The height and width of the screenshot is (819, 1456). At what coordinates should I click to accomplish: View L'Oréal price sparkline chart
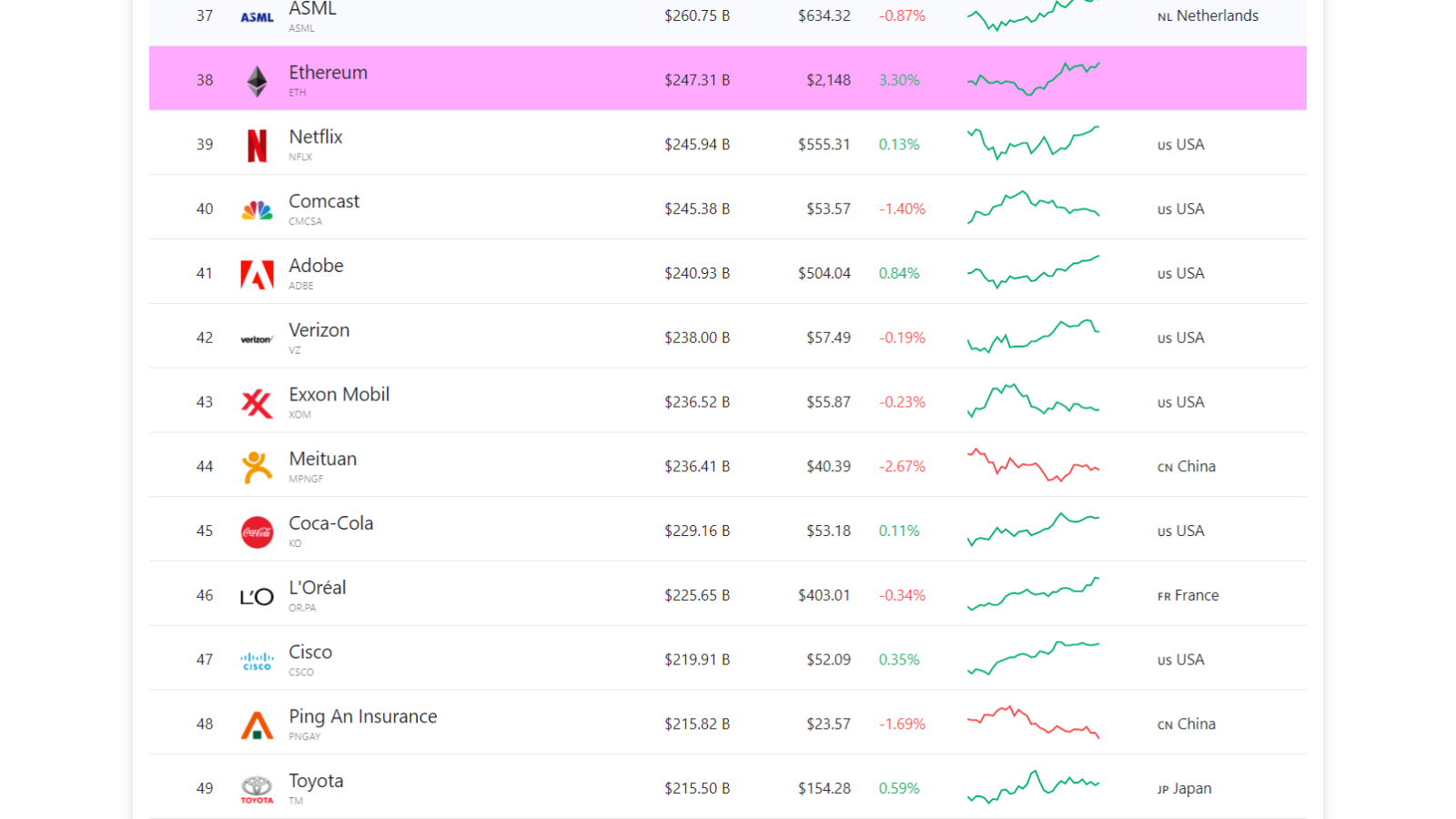coord(1033,594)
